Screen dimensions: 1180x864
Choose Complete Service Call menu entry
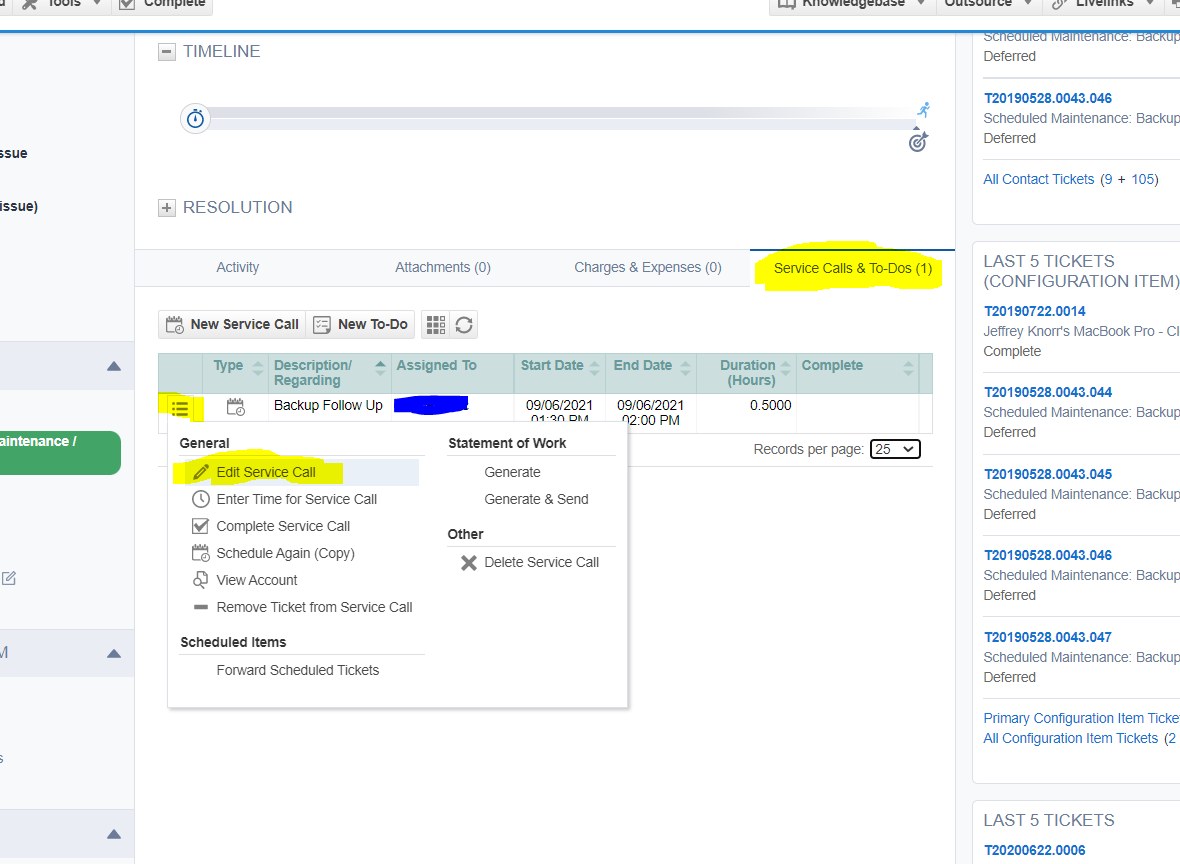(283, 526)
